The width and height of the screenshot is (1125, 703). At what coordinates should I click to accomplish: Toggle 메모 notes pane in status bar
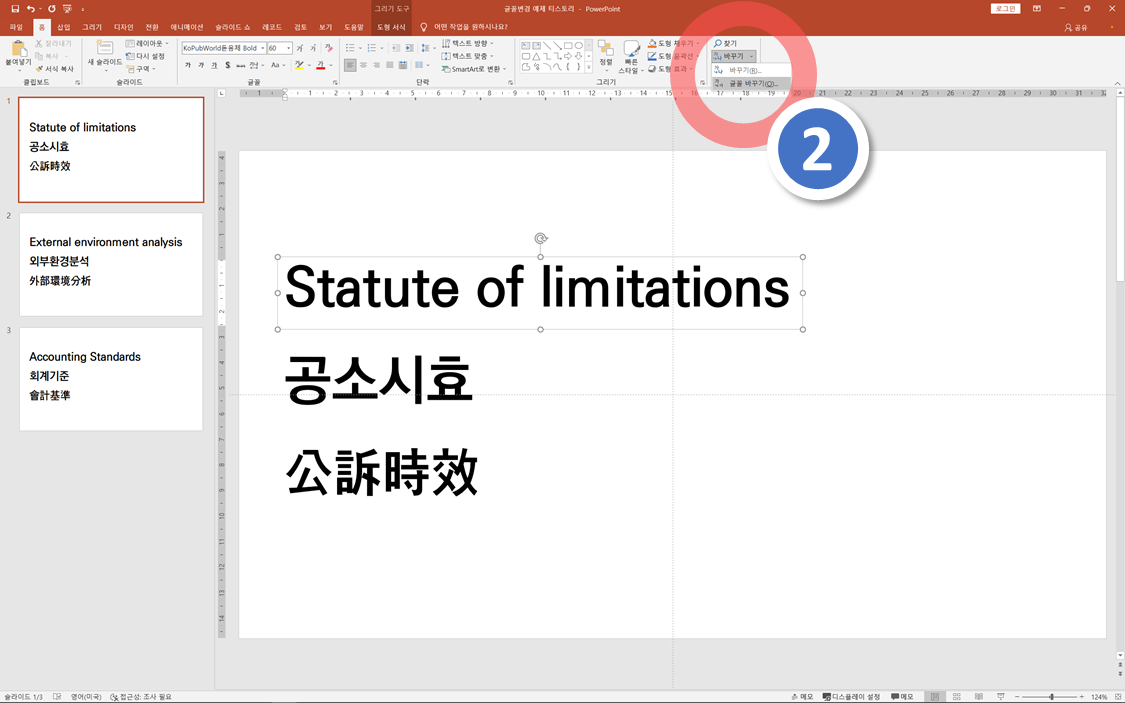point(802,697)
